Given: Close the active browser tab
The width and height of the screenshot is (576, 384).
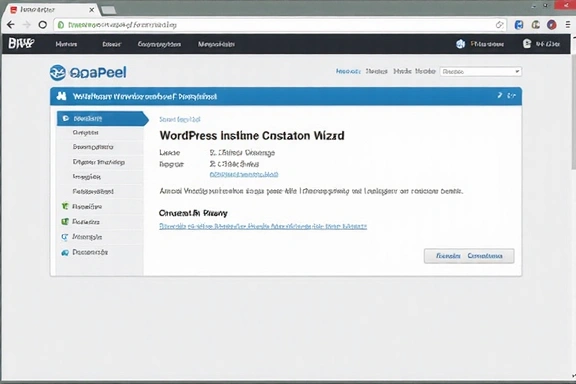Looking at the screenshot, I should 91,10.
